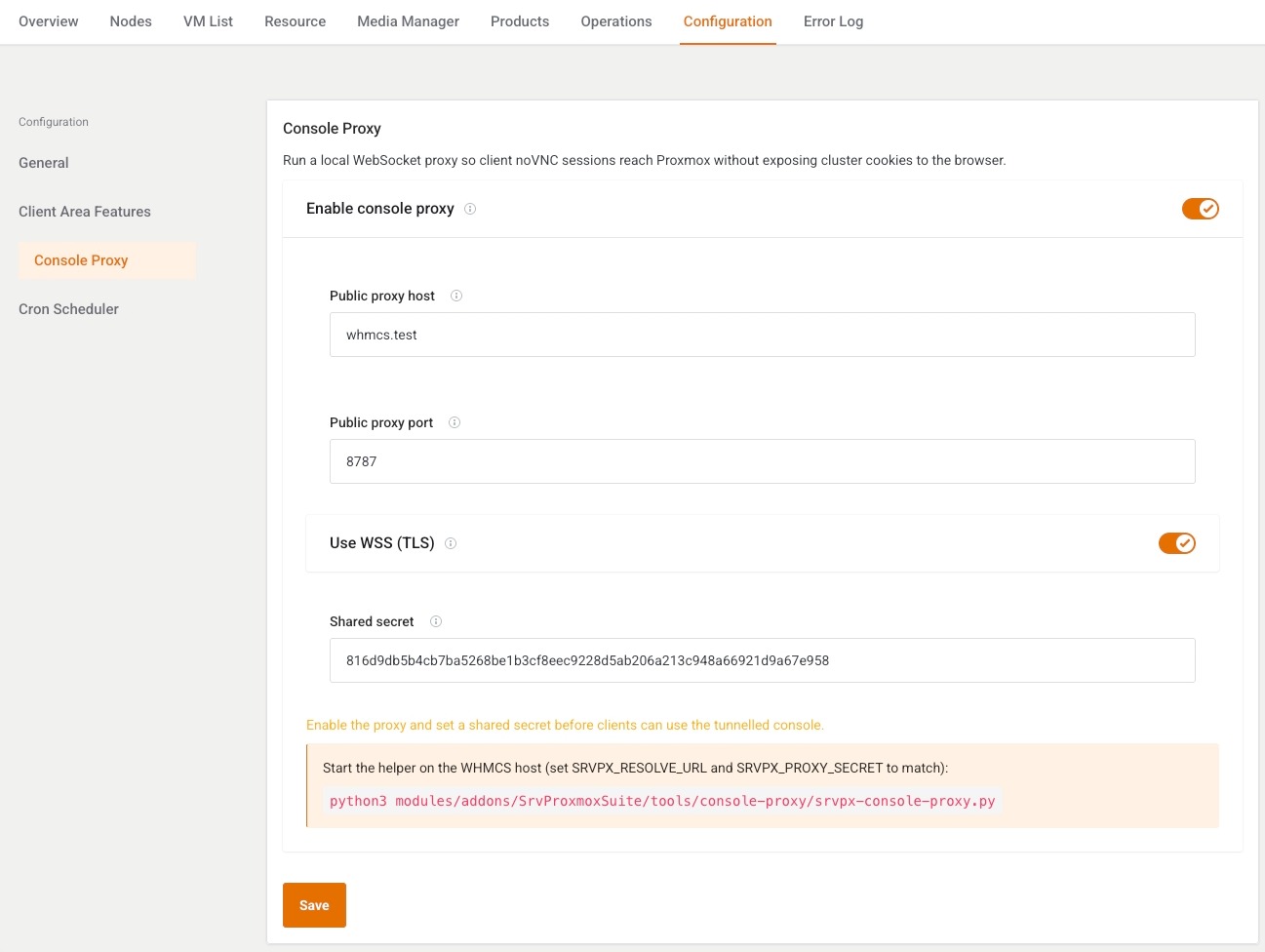Open the Operations tab
1265x952 pixels.
pos(616,21)
